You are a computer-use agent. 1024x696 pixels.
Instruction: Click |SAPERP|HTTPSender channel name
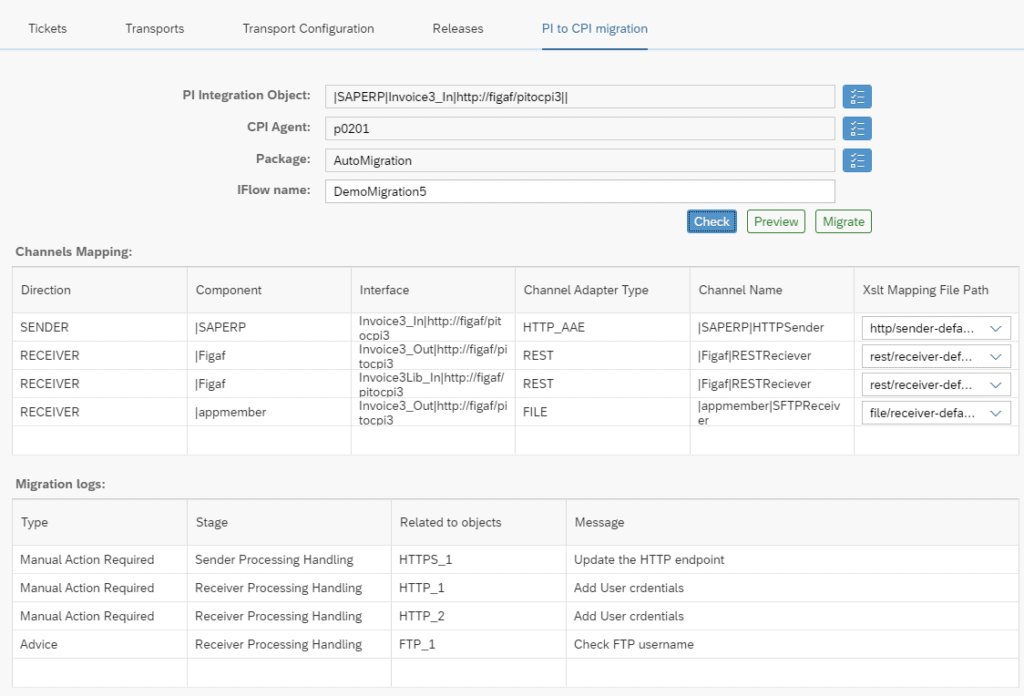click(761, 327)
